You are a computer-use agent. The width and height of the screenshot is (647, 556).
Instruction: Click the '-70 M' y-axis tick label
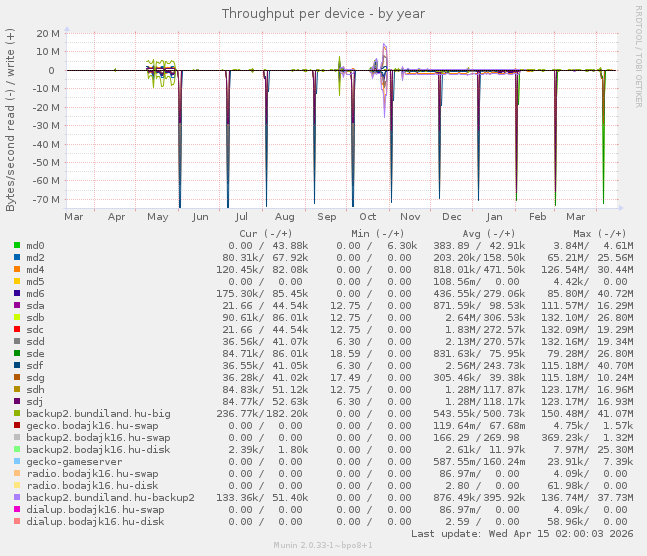point(46,199)
